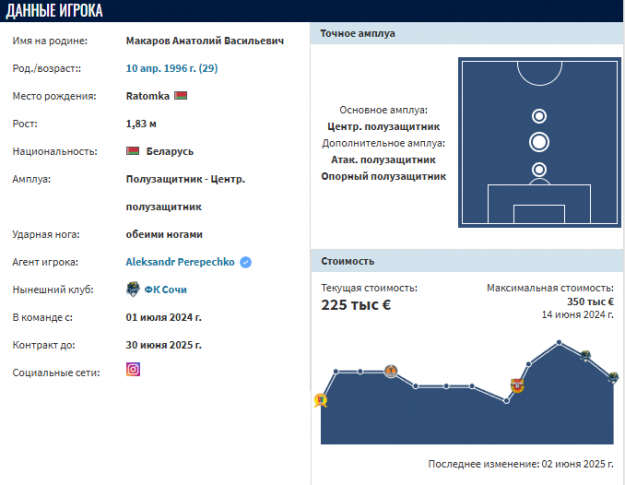Click contract date 30 июня 2025 г.
The height and width of the screenshot is (485, 625).
[x=164, y=345]
